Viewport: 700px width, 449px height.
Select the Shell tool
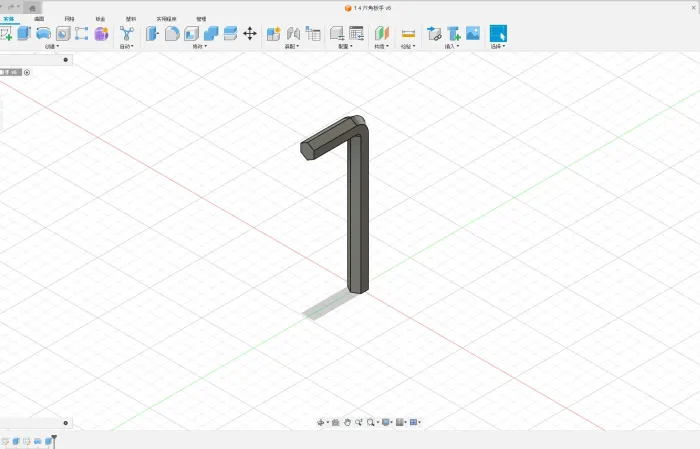tap(192, 33)
